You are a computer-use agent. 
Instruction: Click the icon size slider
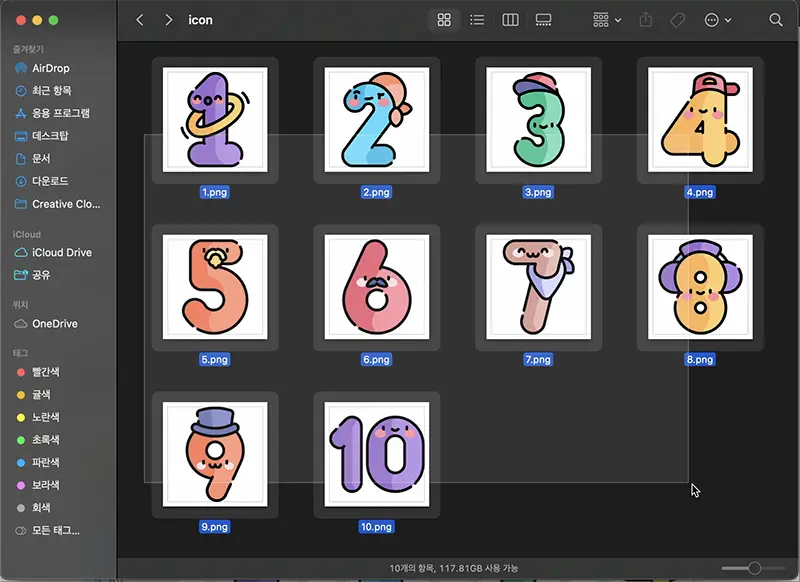pos(754,568)
